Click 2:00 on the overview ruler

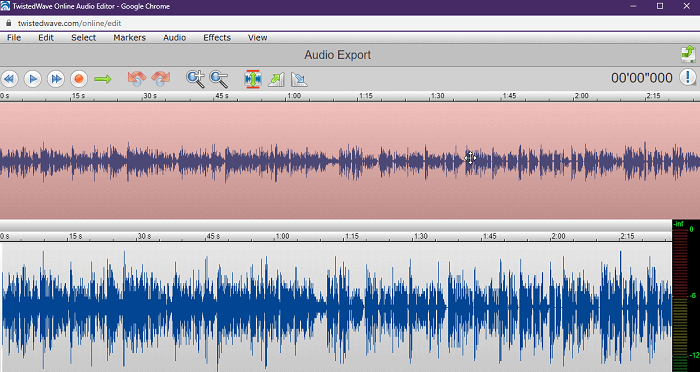point(582,96)
